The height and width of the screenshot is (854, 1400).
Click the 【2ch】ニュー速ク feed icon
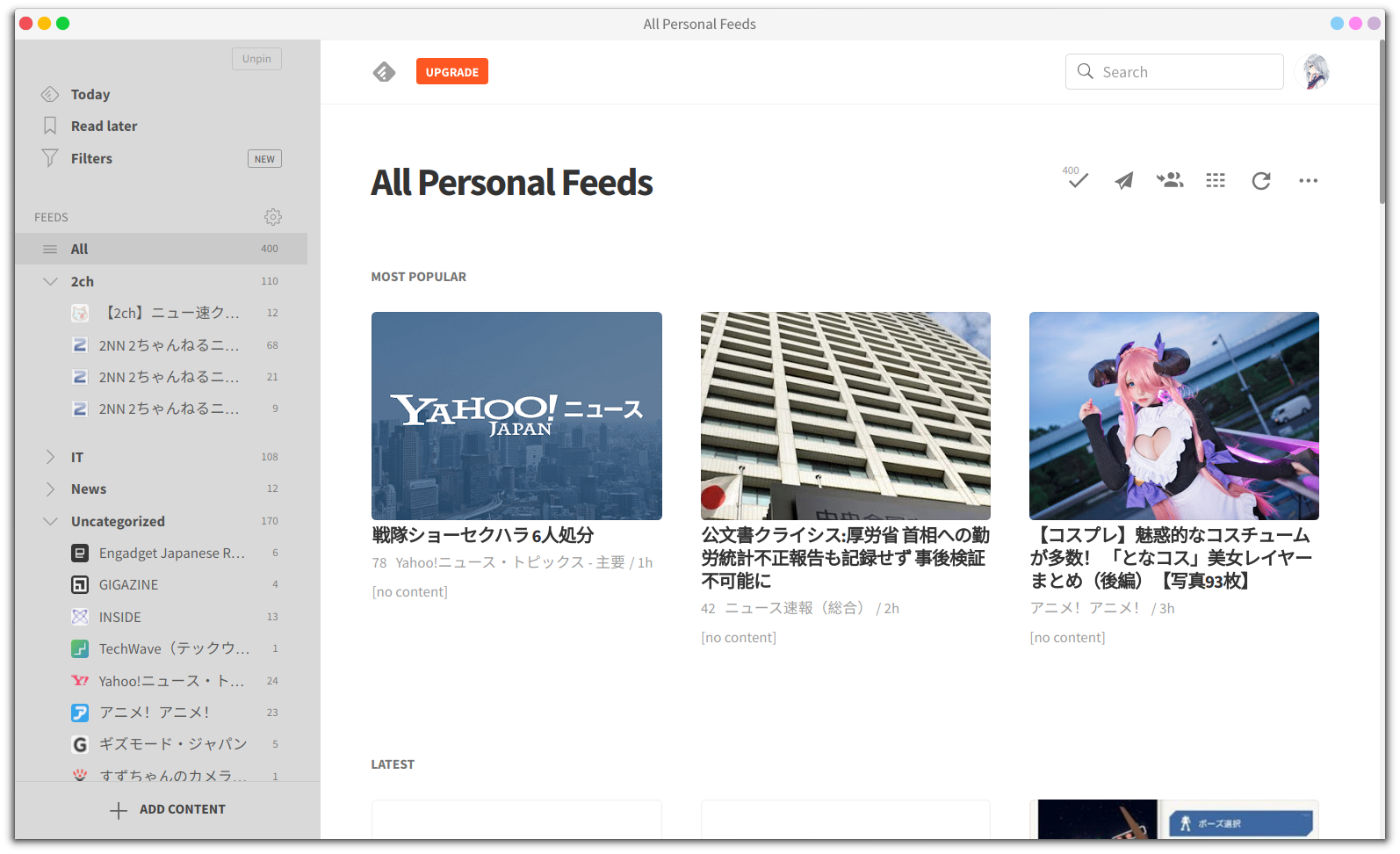80,313
